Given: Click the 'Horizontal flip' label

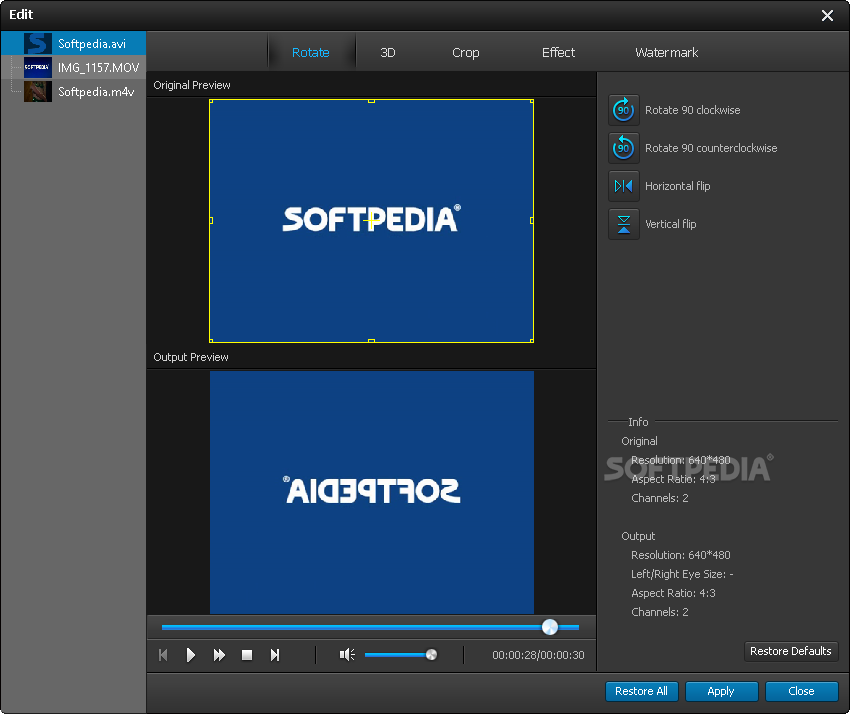Looking at the screenshot, I should pyautogui.click(x=678, y=186).
